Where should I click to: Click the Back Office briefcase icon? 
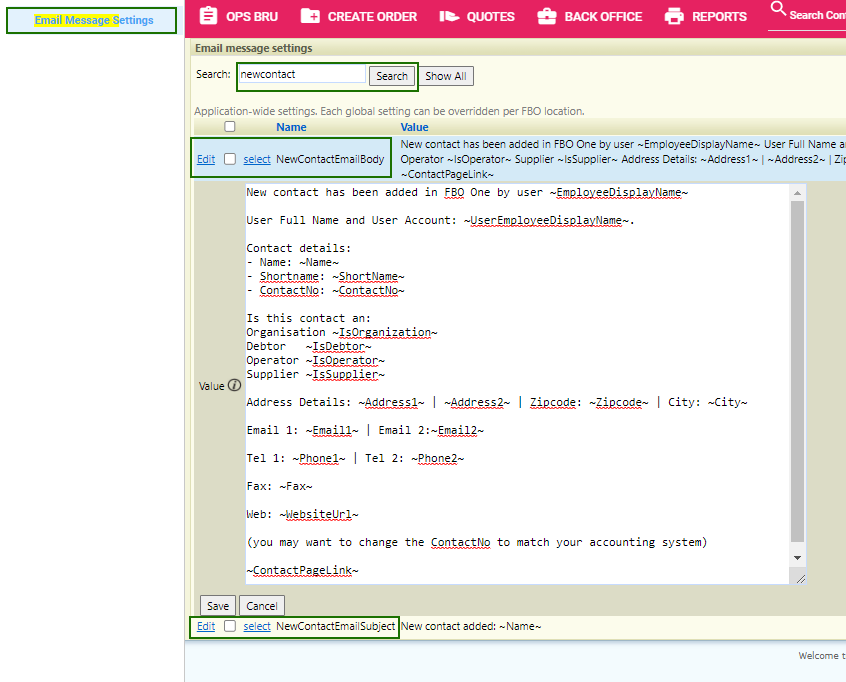pyautogui.click(x=547, y=16)
